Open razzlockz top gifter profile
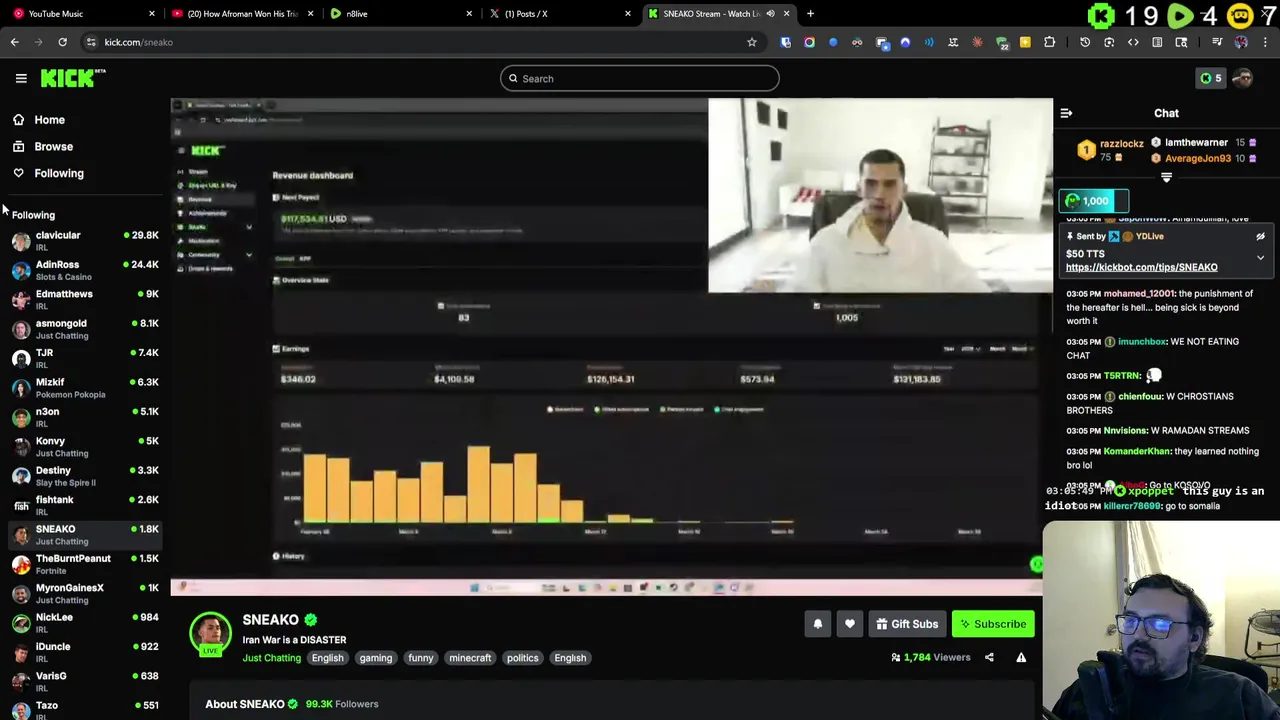1280x720 pixels. 1111,150
